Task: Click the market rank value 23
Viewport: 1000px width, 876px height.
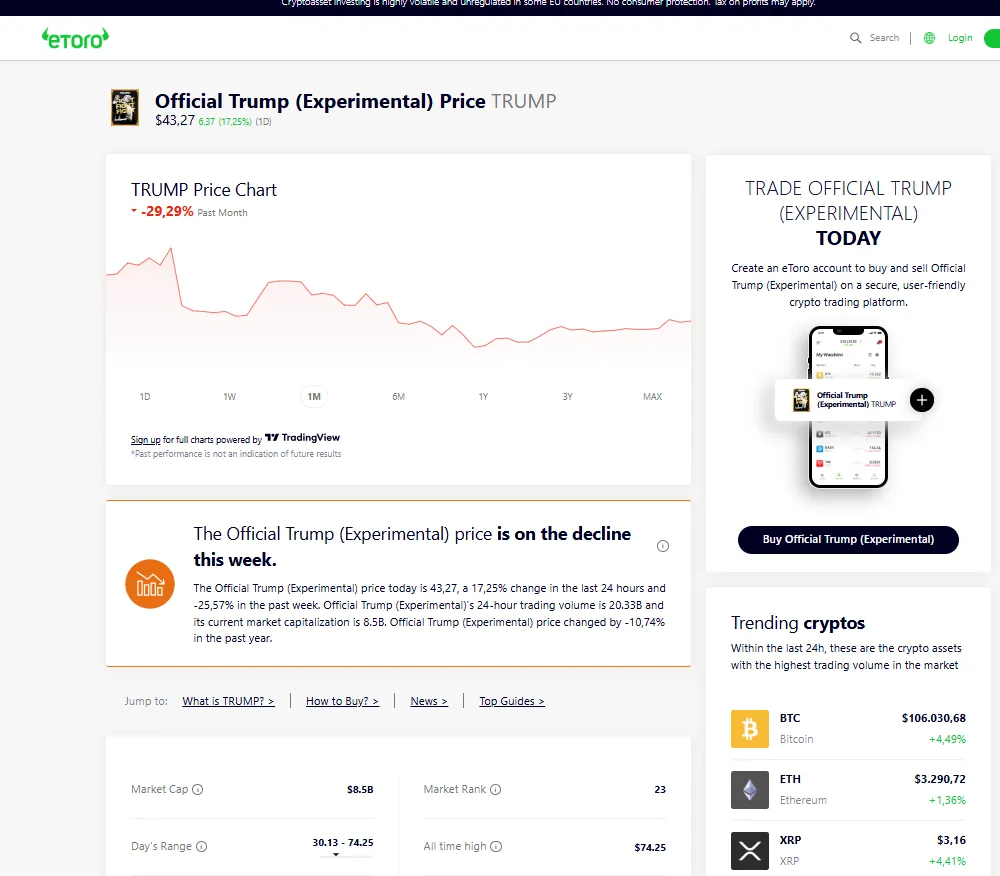Action: pos(660,790)
